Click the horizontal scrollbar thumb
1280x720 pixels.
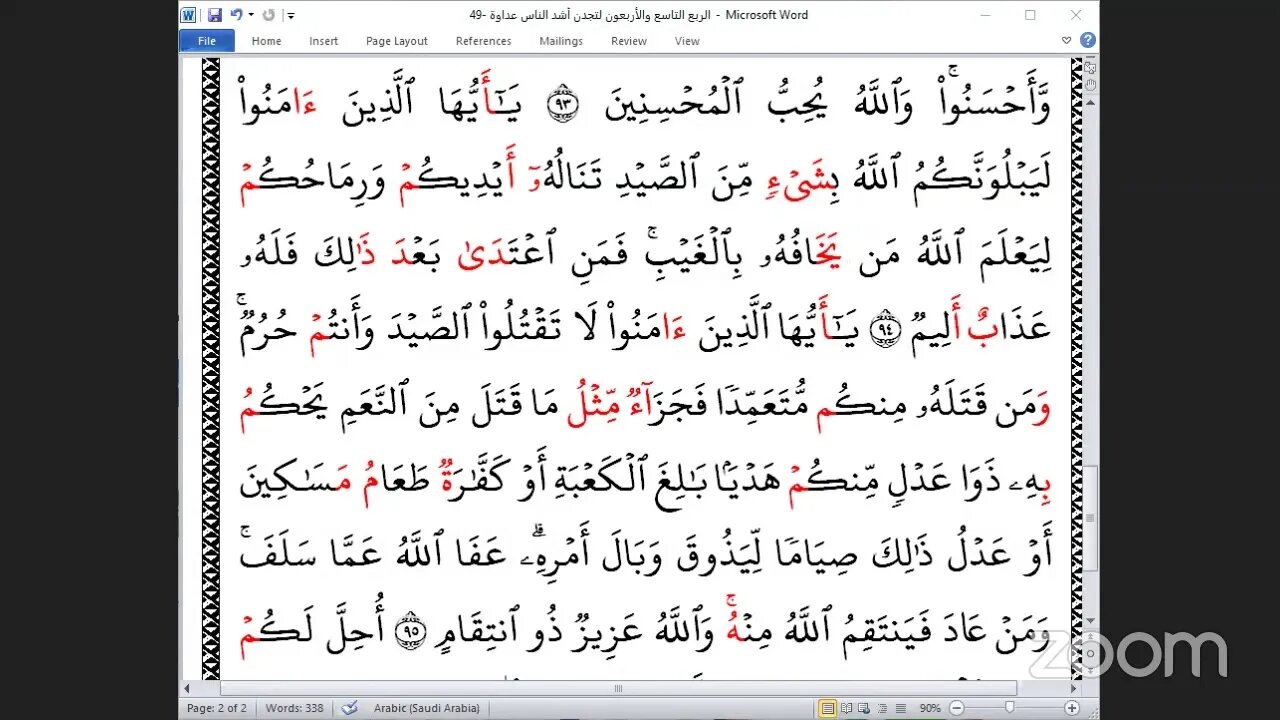pos(618,688)
